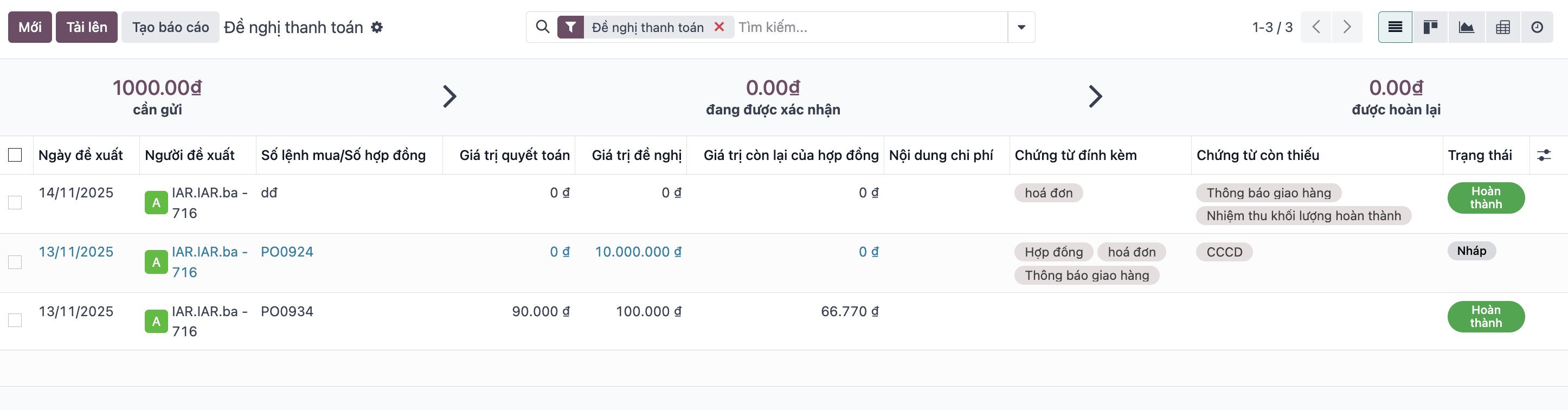Switch to kanban view

click(x=1430, y=28)
